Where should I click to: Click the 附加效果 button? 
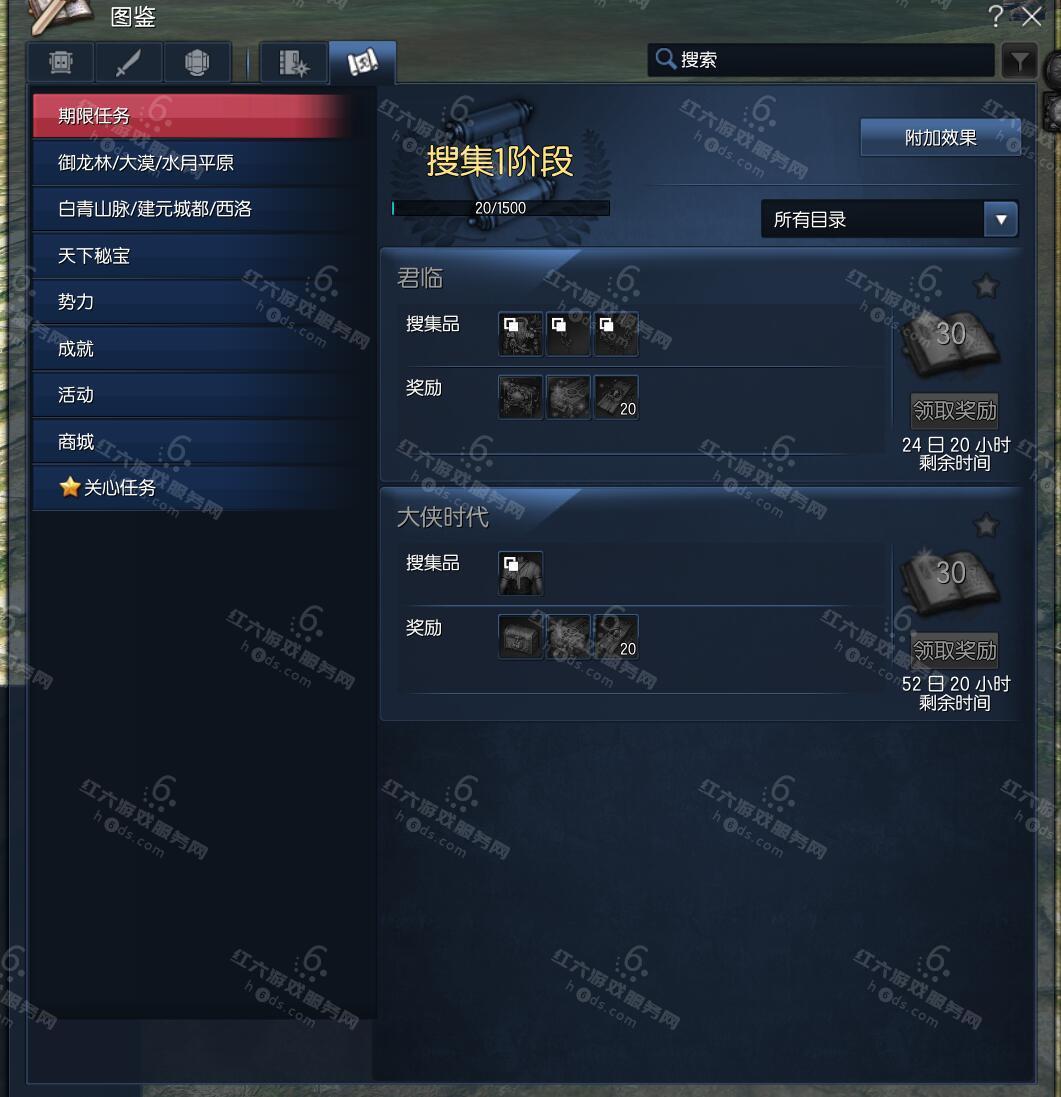940,137
